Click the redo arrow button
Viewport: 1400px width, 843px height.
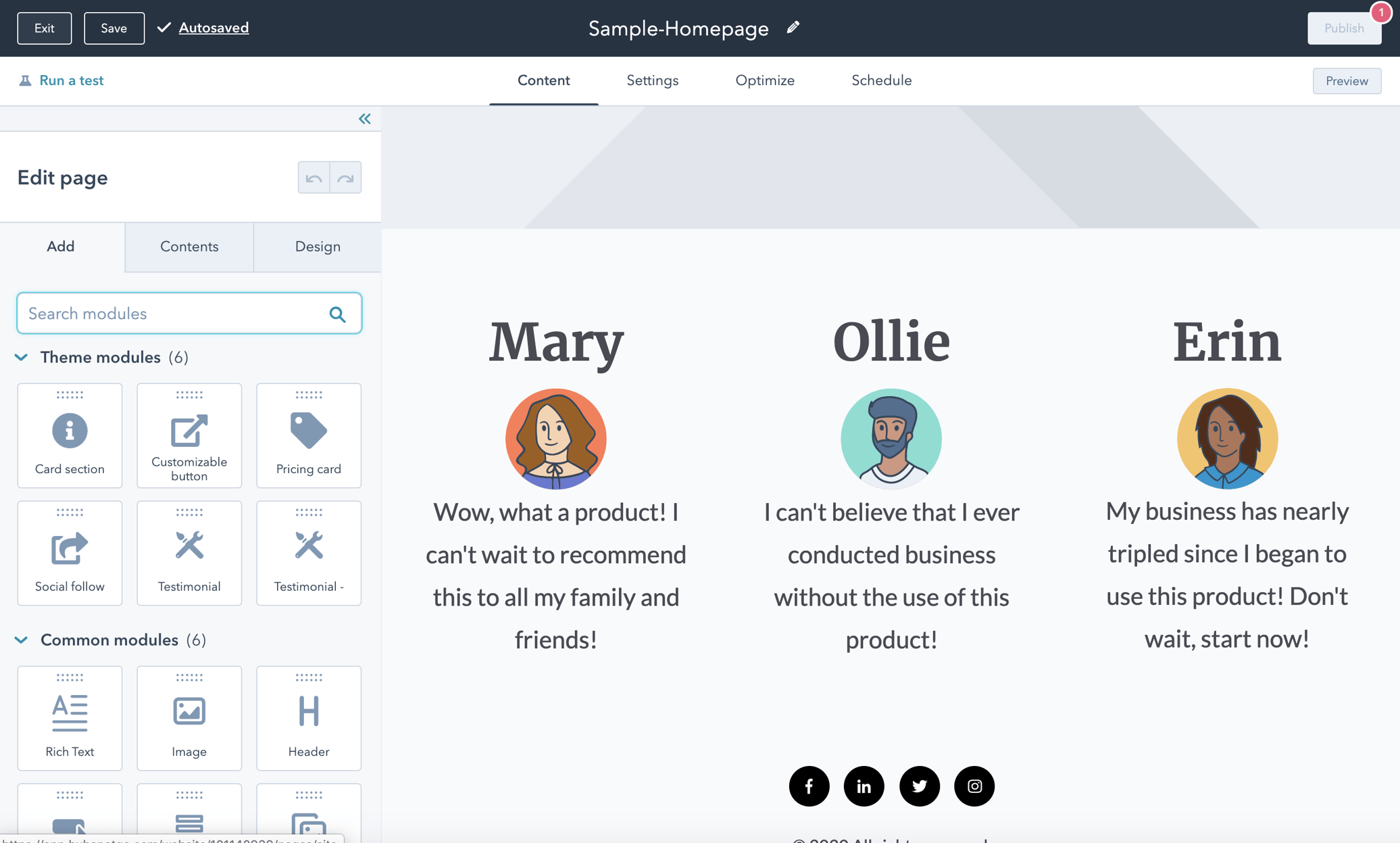point(346,178)
